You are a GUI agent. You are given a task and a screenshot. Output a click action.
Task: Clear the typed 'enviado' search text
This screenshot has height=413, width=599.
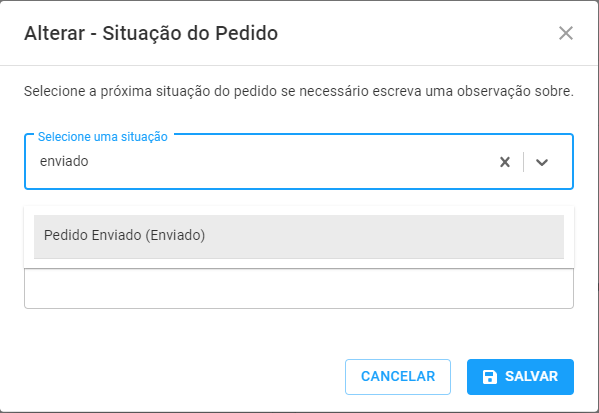tap(505, 162)
